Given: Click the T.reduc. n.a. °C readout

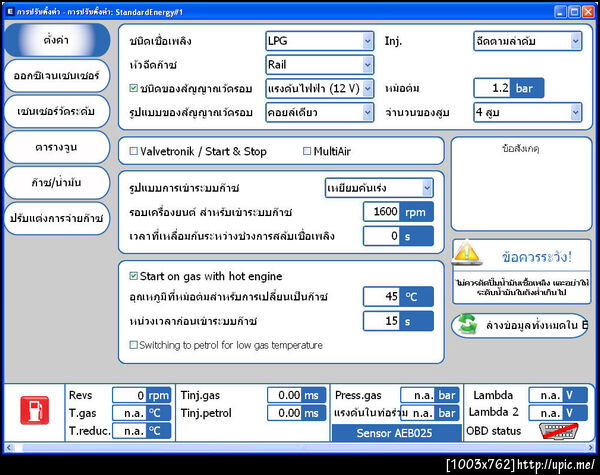Looking at the screenshot, I should coord(142,431).
